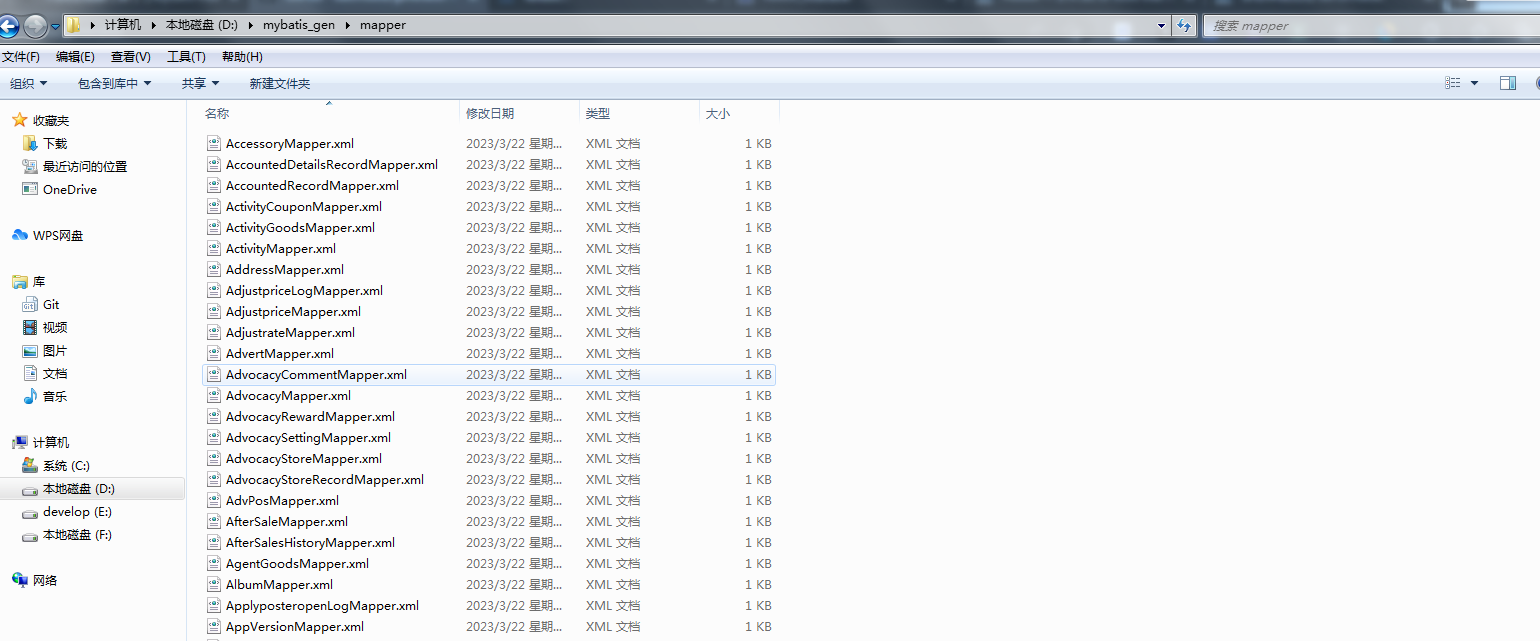Click the change view icon
Image resolution: width=1540 pixels, height=641 pixels.
click(x=1453, y=84)
